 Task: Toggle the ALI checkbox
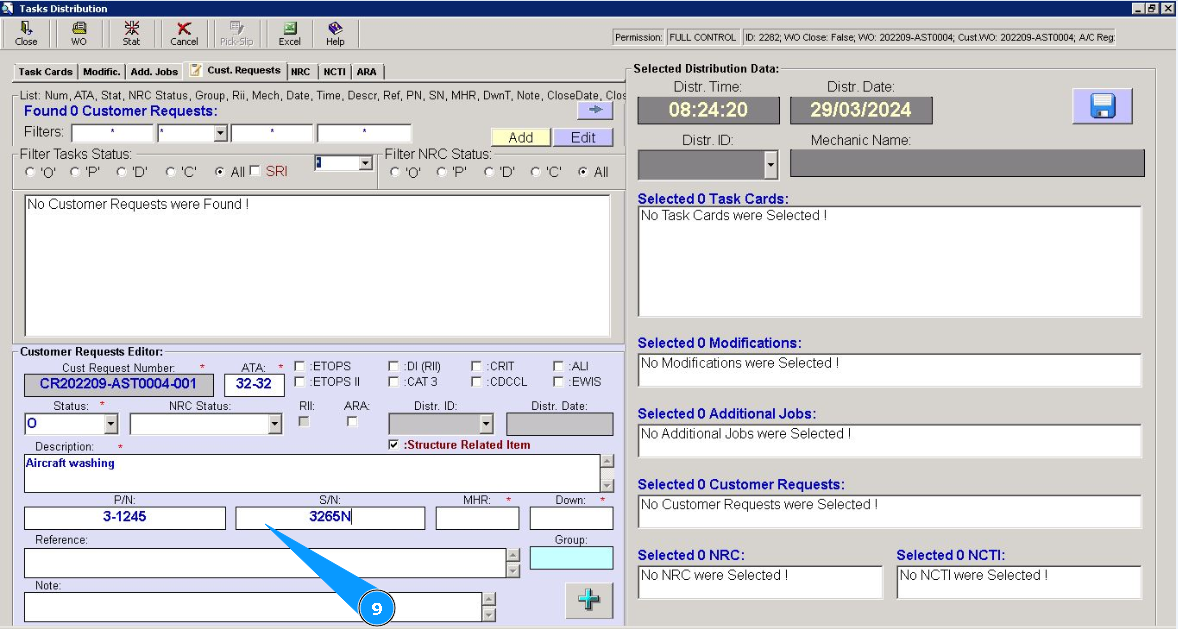(558, 366)
